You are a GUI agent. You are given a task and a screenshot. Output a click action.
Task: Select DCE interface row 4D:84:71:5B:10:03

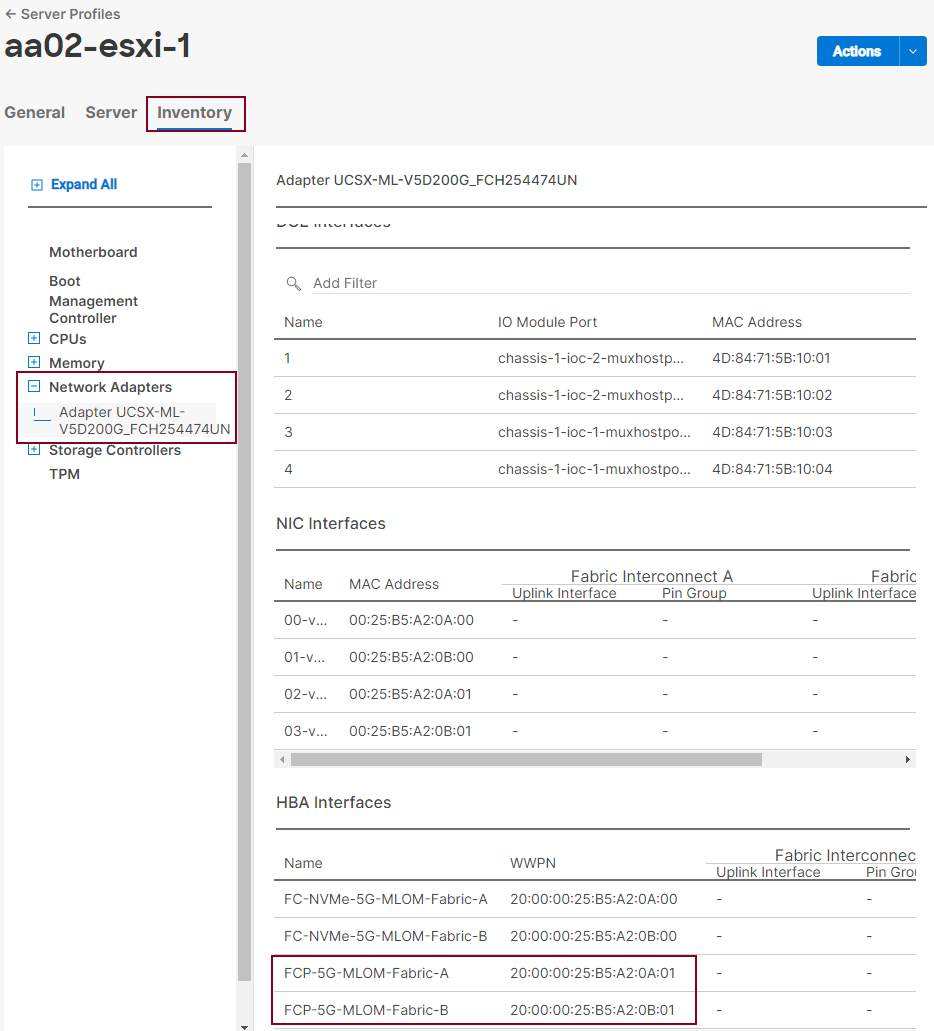coord(595,432)
